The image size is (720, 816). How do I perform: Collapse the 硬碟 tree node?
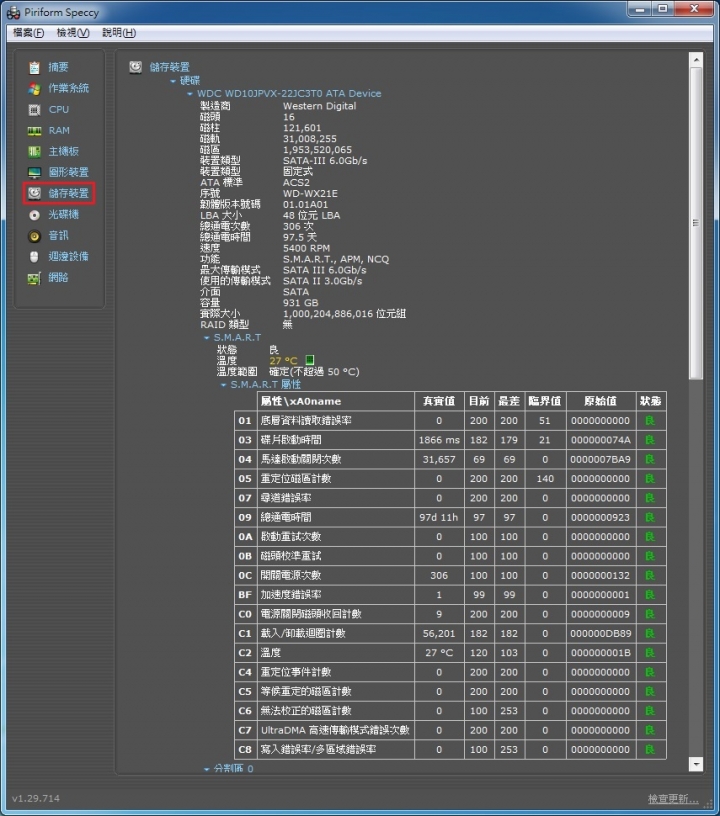tap(173, 81)
